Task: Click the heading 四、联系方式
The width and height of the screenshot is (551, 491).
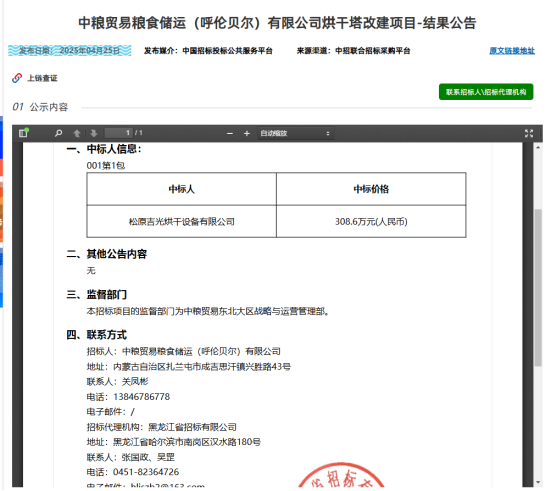Action: (x=97, y=335)
